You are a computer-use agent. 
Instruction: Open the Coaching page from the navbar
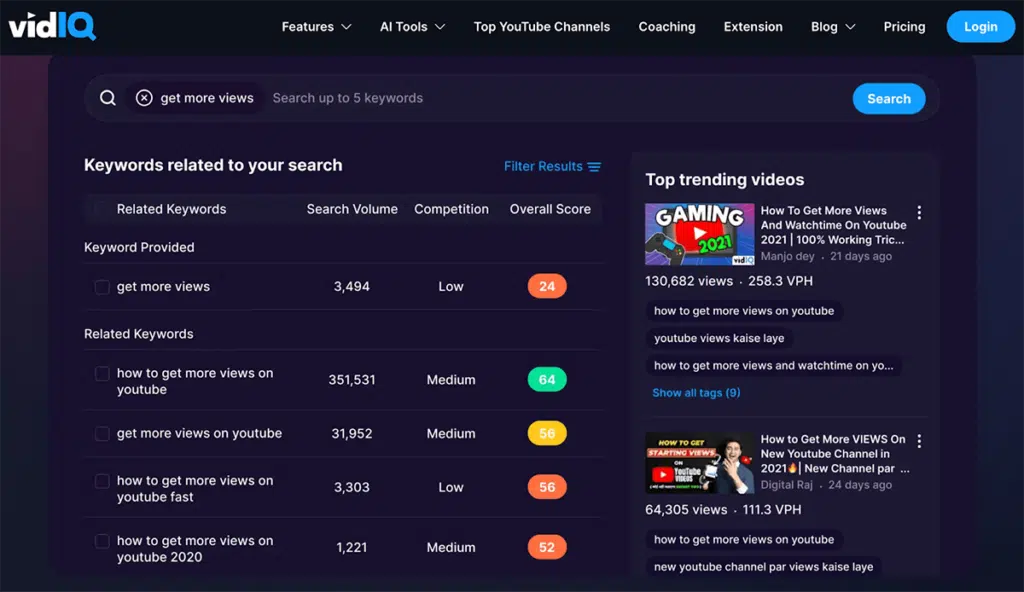pos(667,27)
